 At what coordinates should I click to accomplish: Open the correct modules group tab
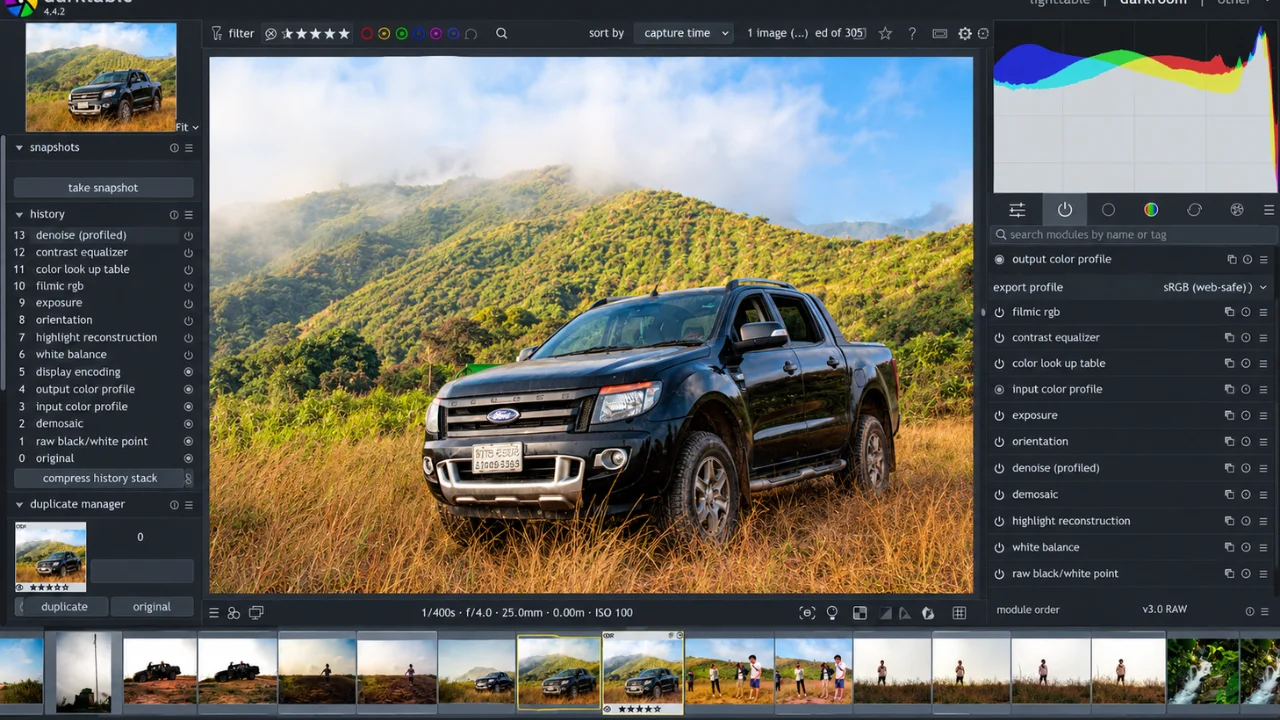click(1194, 210)
